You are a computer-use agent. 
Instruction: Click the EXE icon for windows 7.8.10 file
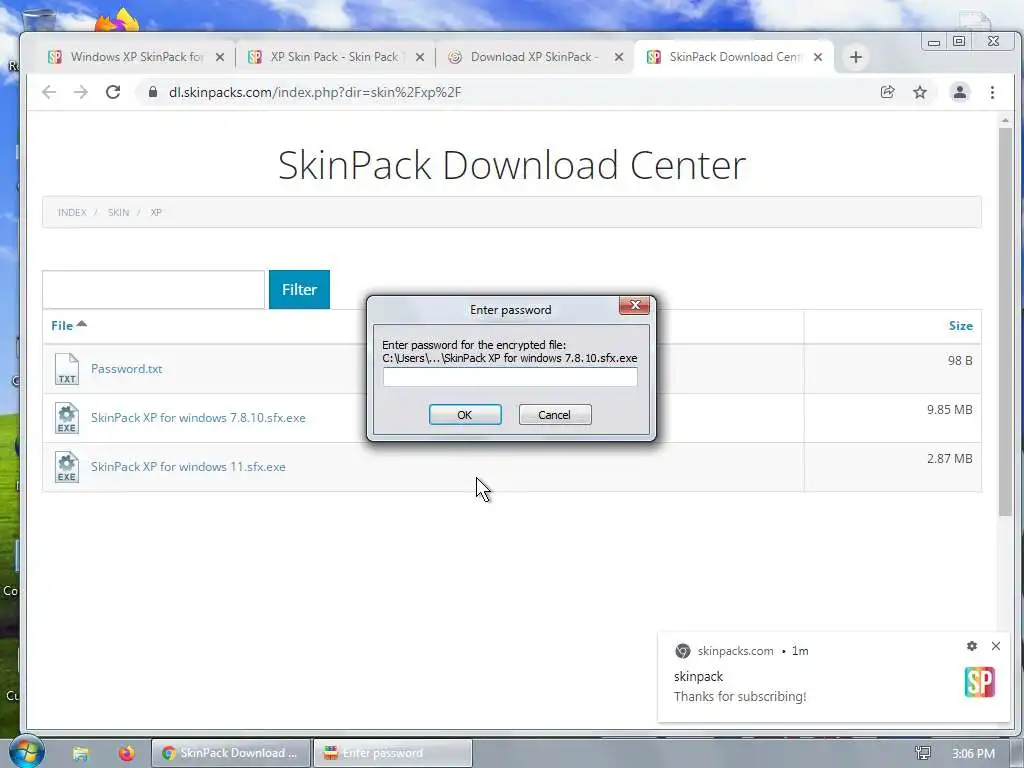click(67, 418)
